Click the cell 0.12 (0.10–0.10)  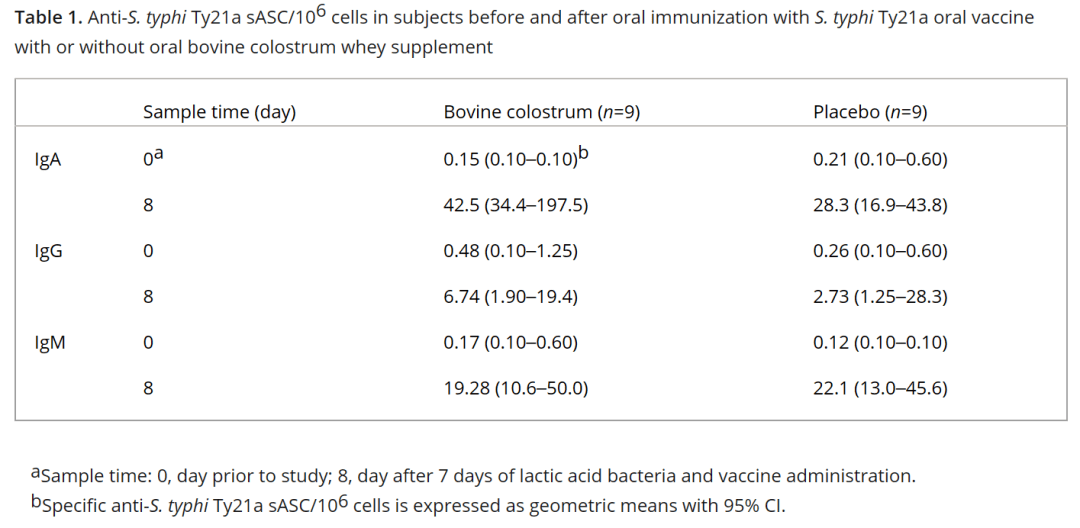coord(880,342)
